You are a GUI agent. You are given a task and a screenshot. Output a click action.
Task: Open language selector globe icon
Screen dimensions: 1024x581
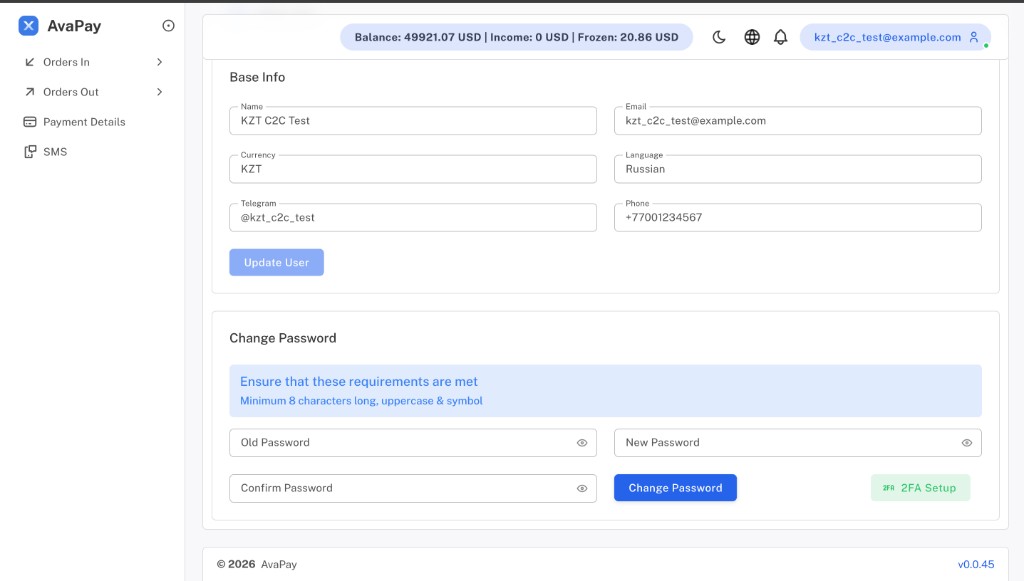pos(752,37)
